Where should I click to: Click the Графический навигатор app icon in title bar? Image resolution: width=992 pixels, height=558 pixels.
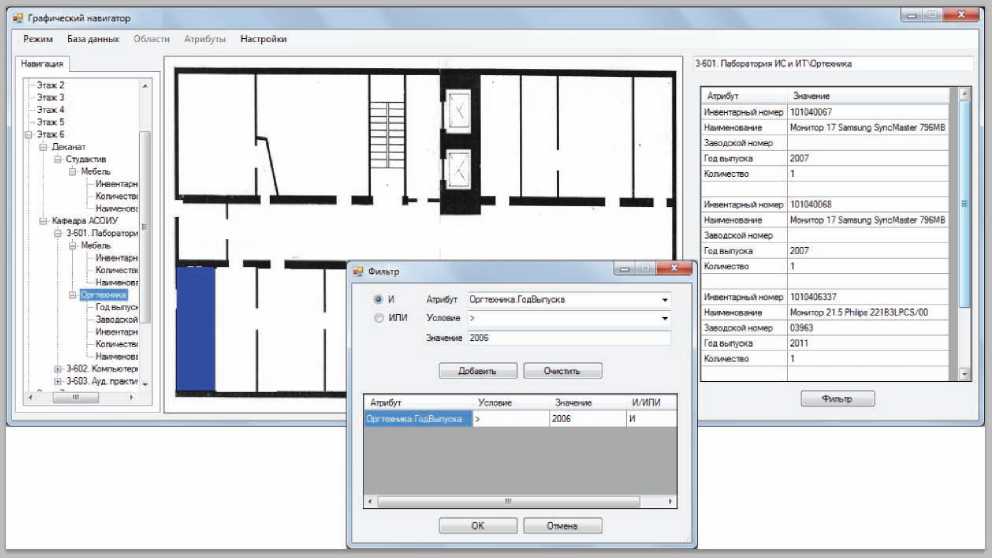17,18
